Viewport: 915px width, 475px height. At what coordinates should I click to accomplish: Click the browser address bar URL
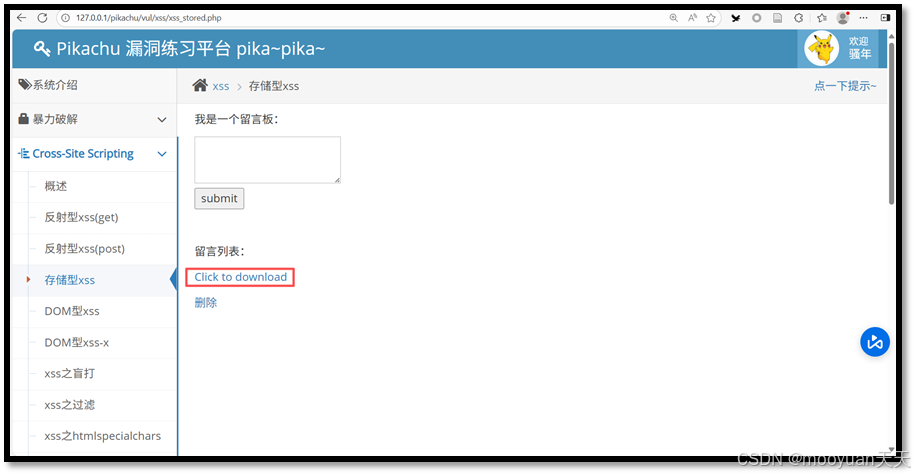point(148,18)
